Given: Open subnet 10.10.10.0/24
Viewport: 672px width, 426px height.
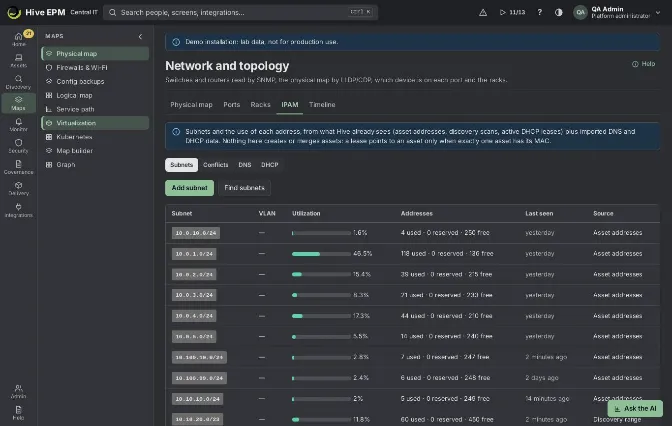Looking at the screenshot, I should click(x=198, y=399).
